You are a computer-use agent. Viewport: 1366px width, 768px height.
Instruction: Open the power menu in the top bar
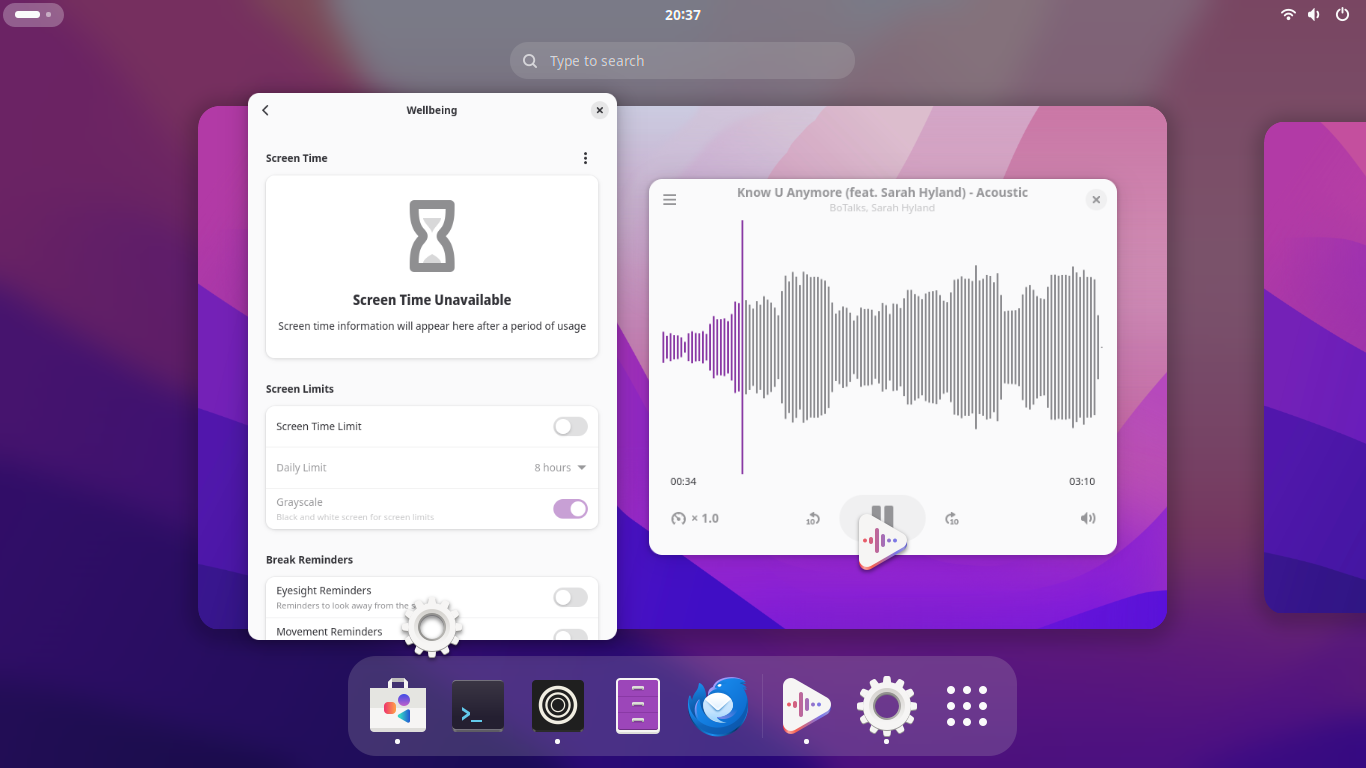[x=1342, y=14]
